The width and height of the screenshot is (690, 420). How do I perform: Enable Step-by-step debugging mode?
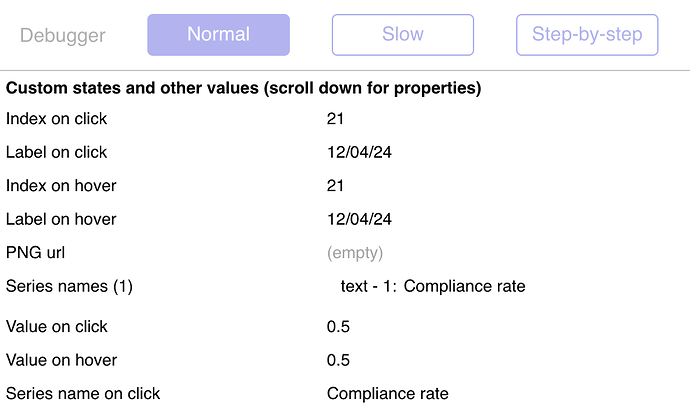pos(587,35)
